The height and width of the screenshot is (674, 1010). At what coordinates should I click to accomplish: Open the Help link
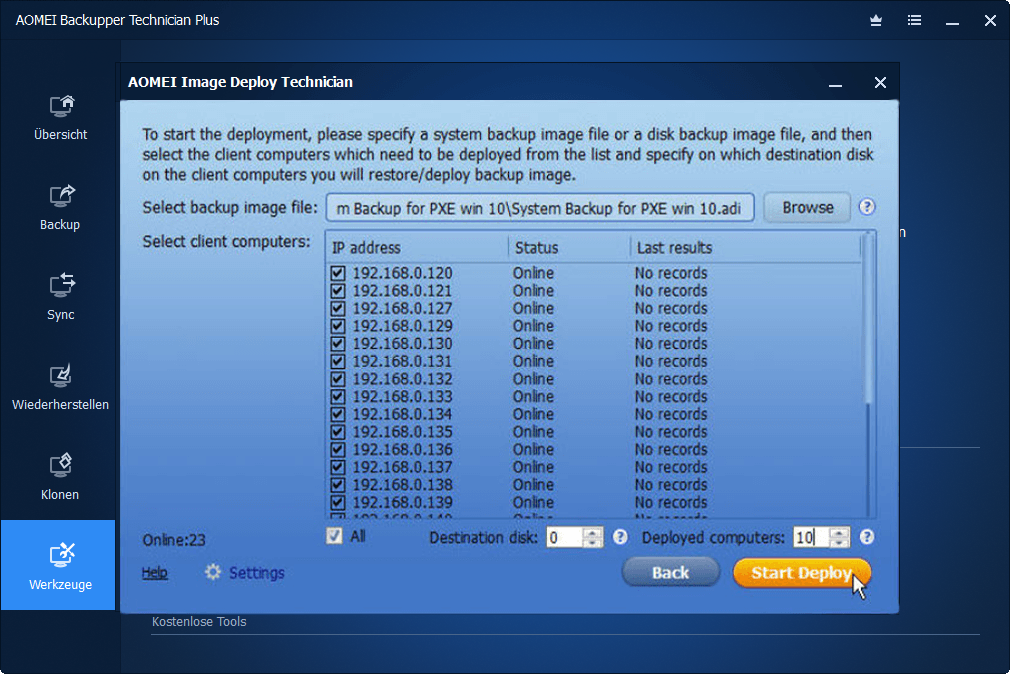pyautogui.click(x=155, y=572)
